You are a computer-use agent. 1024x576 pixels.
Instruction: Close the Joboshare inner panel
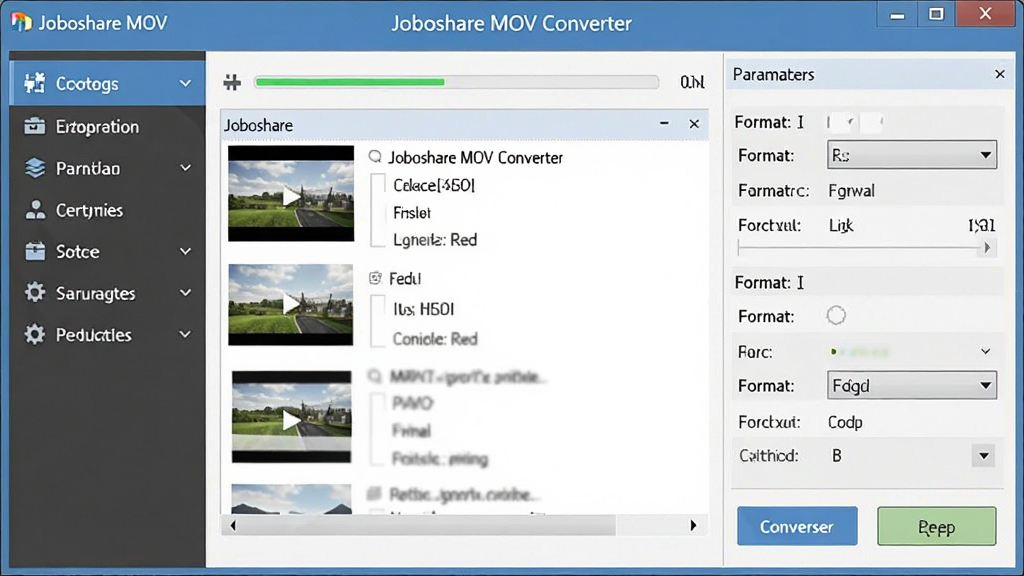[694, 123]
